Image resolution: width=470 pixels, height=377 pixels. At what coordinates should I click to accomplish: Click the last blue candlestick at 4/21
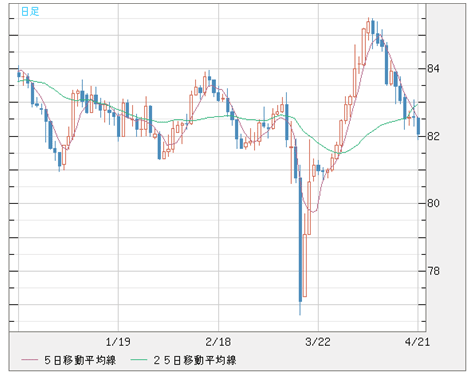coord(418,127)
